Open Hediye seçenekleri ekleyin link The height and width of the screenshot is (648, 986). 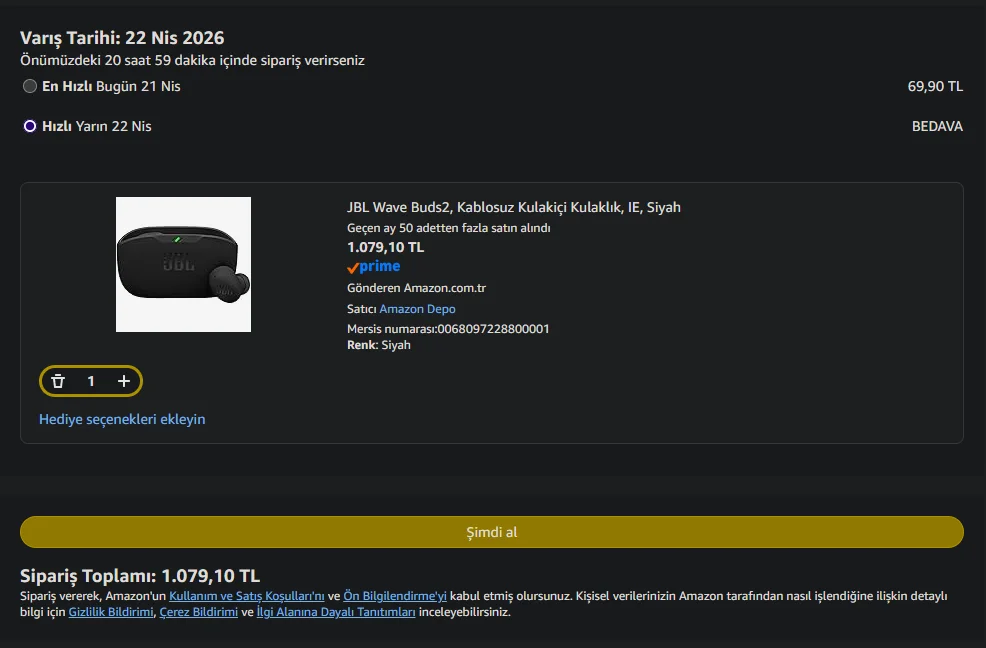coord(122,419)
